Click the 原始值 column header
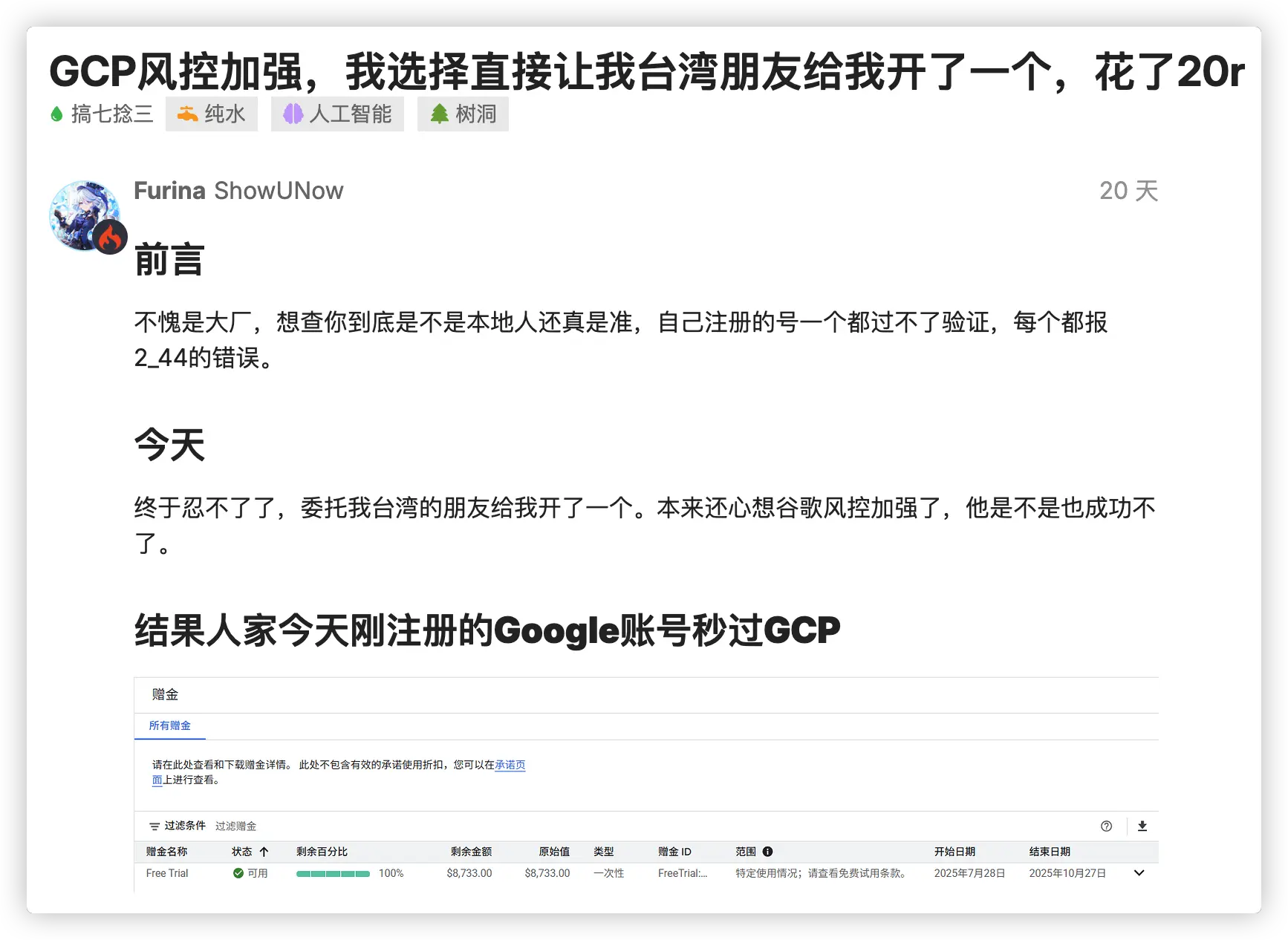 pyautogui.click(x=554, y=852)
